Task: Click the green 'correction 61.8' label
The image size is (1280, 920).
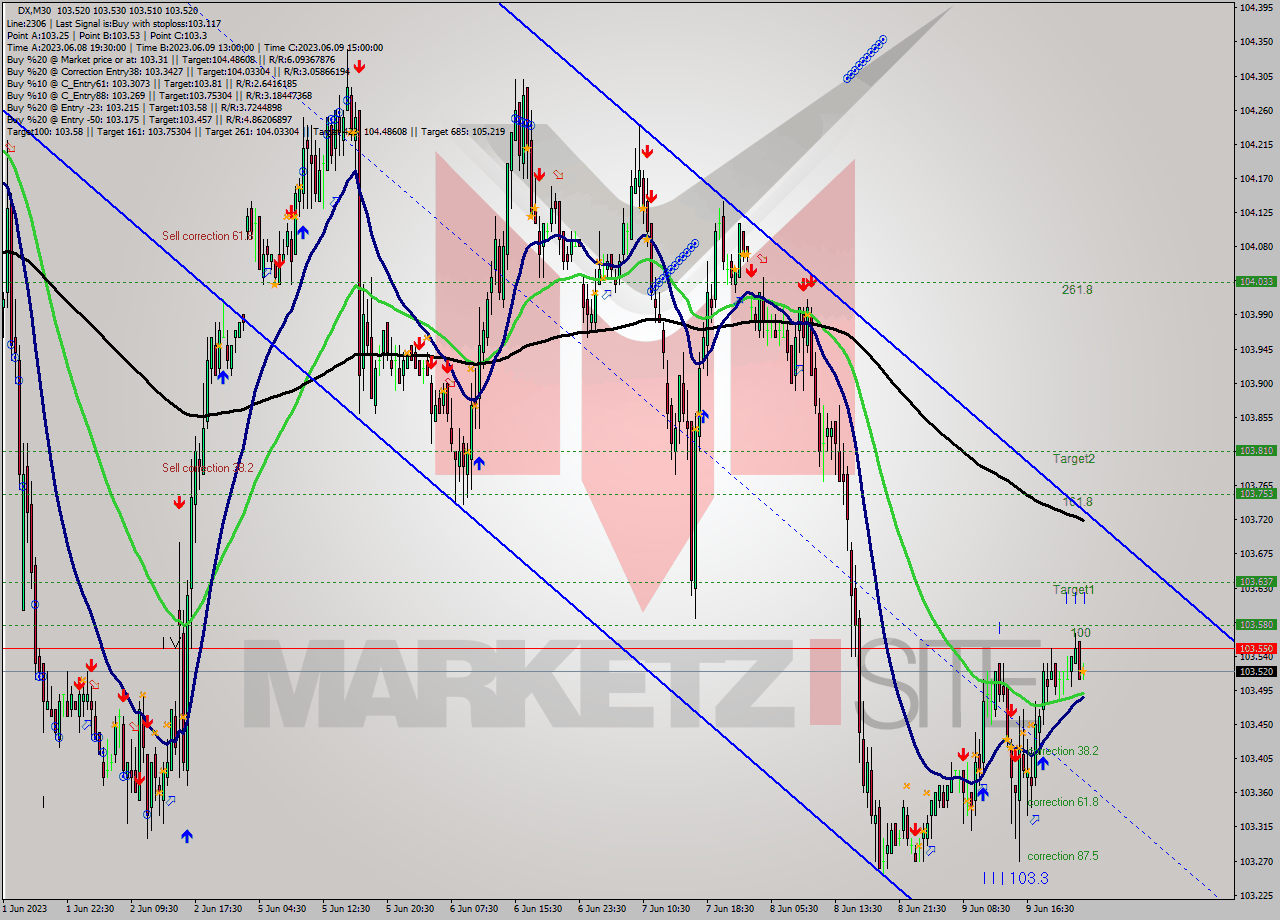Action: pos(1063,802)
